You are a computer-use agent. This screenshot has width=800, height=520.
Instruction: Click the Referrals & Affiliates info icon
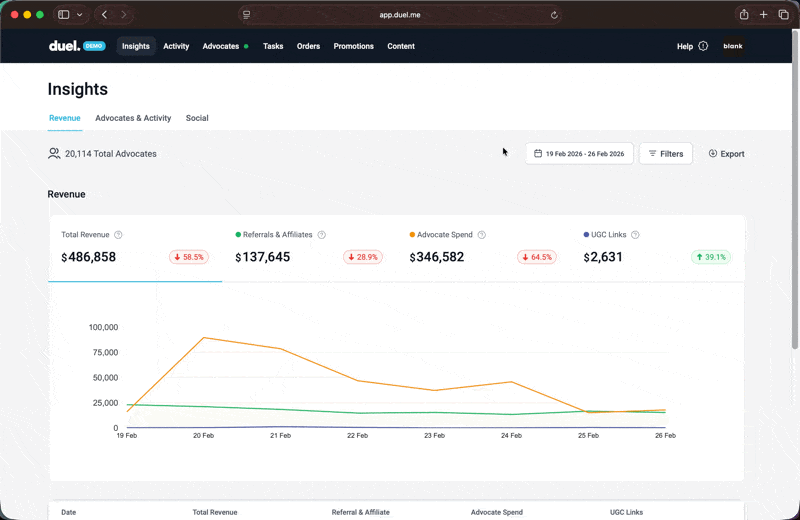(321, 235)
